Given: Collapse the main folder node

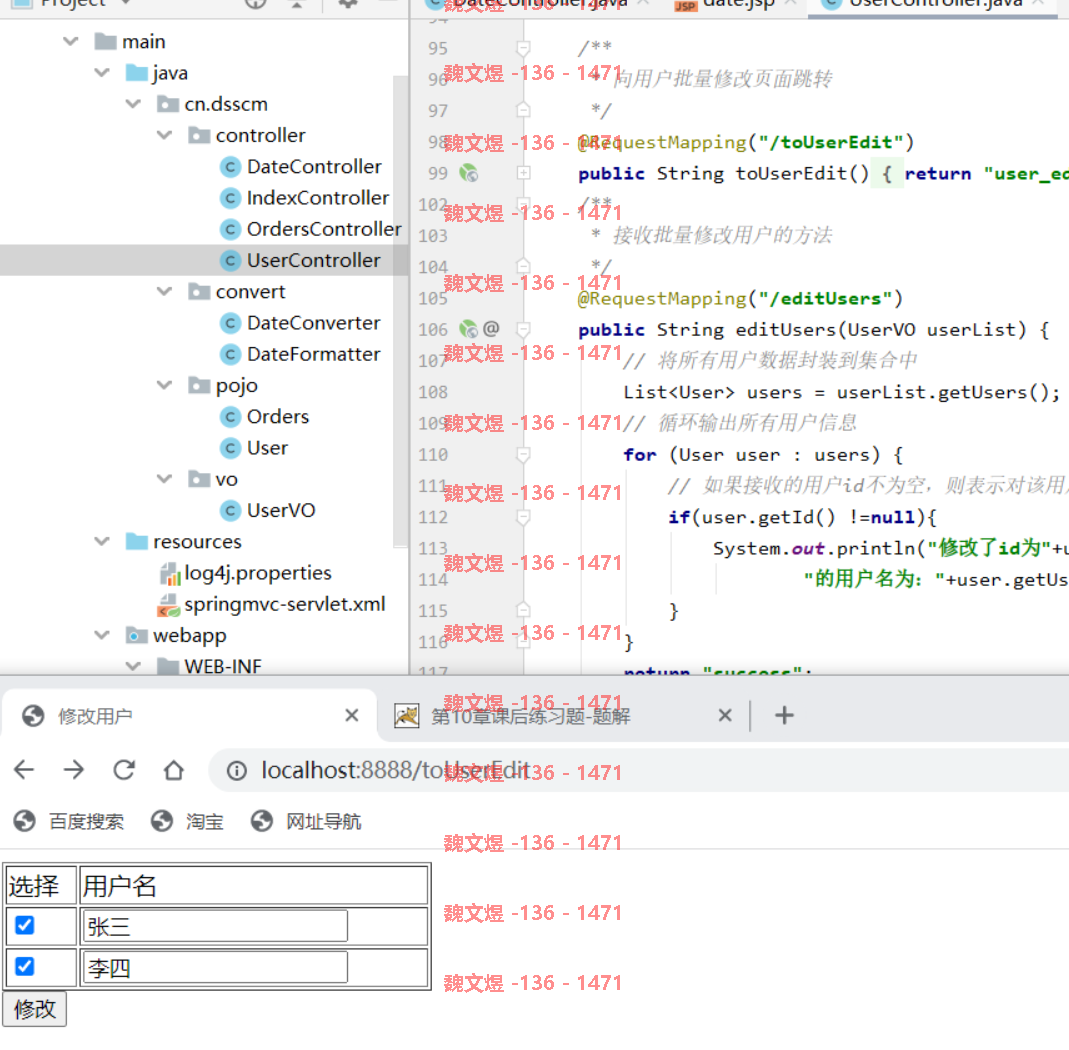Looking at the screenshot, I should tap(71, 42).
